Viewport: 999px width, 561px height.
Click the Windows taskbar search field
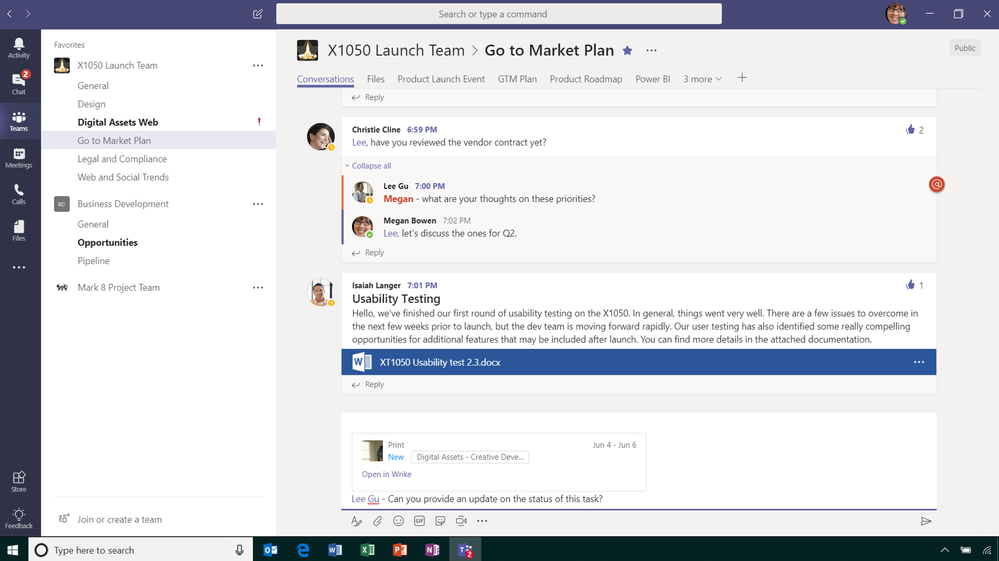tap(140, 550)
